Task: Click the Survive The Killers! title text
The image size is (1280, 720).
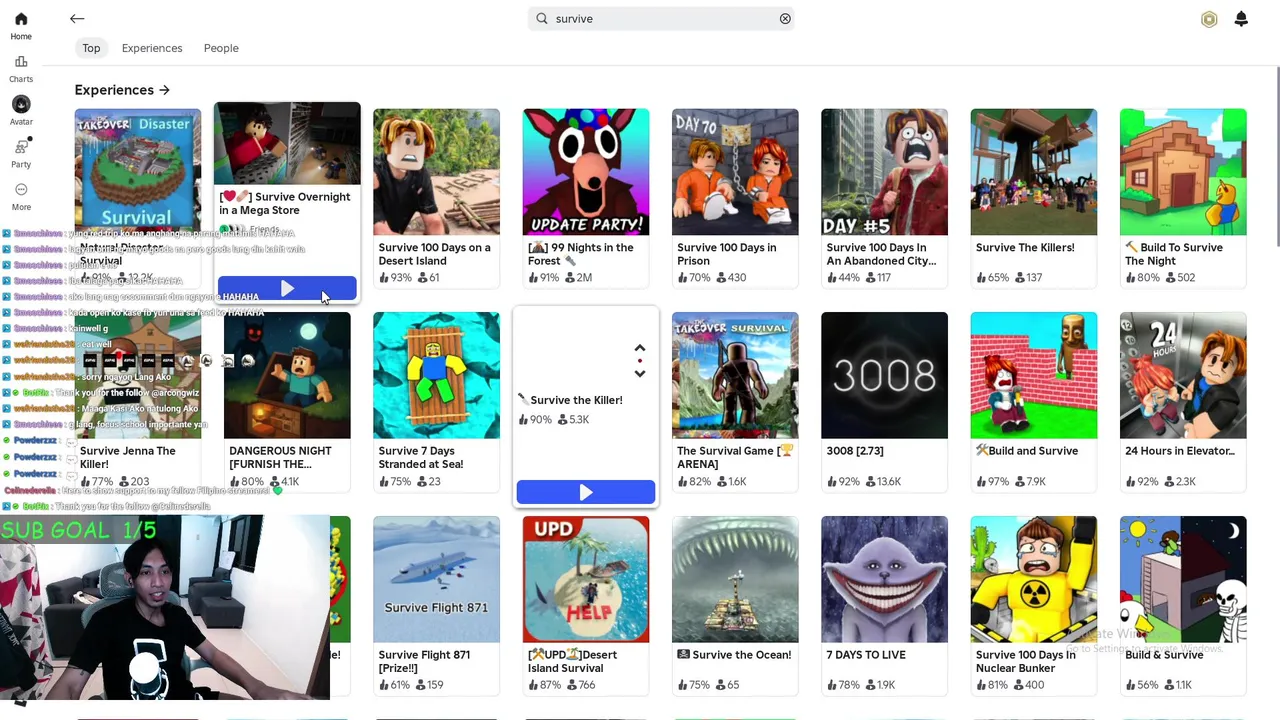Action: pos(1025,248)
